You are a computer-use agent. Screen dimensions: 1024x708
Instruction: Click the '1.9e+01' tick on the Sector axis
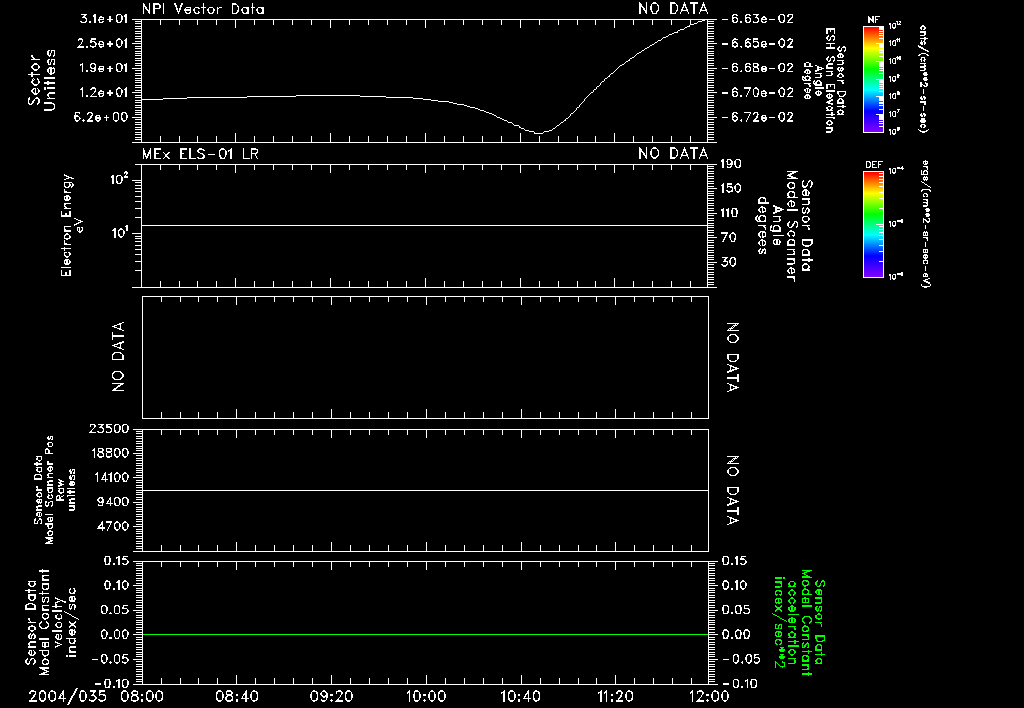pos(104,68)
